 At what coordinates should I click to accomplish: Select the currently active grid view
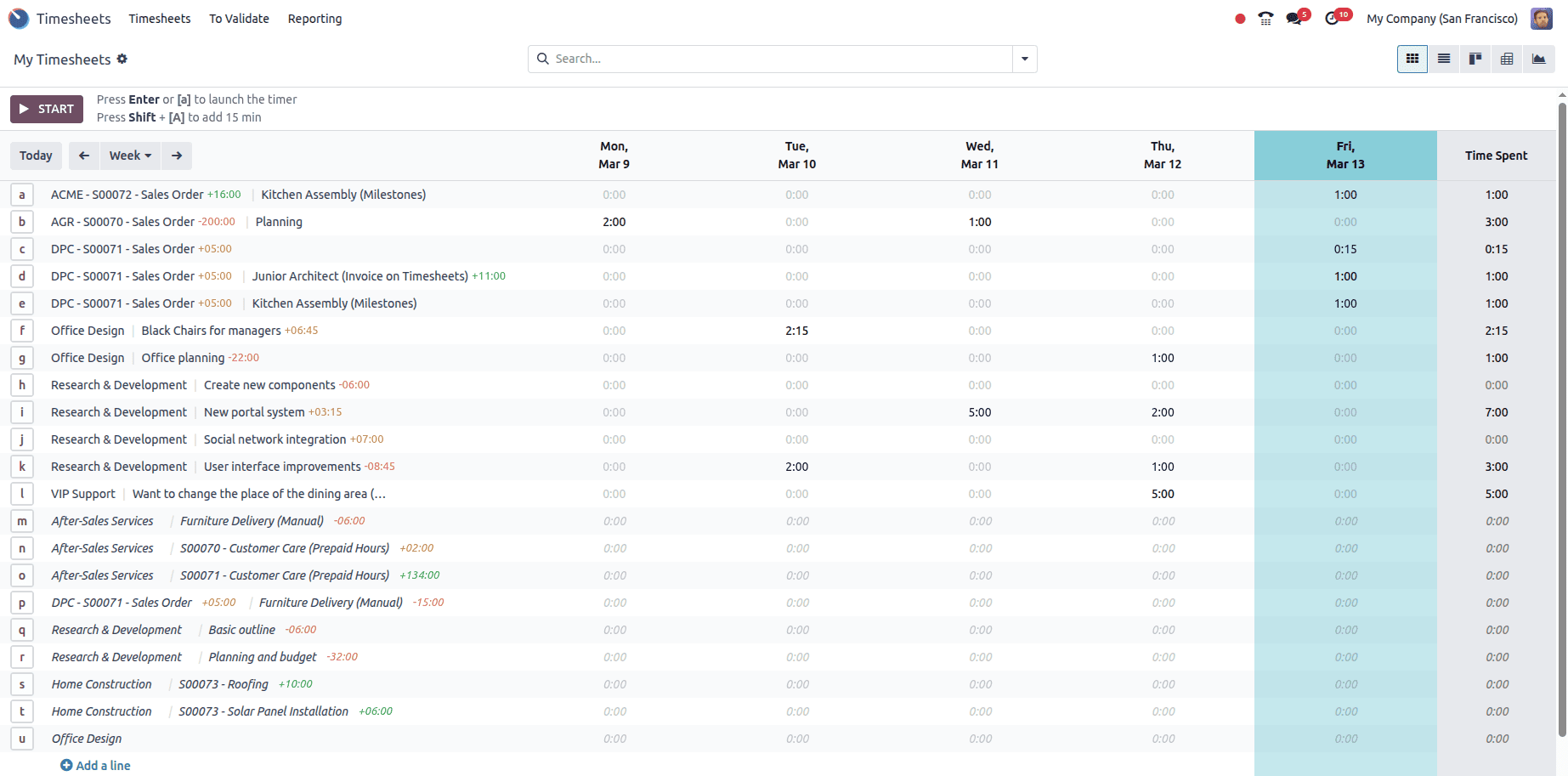coord(1412,59)
